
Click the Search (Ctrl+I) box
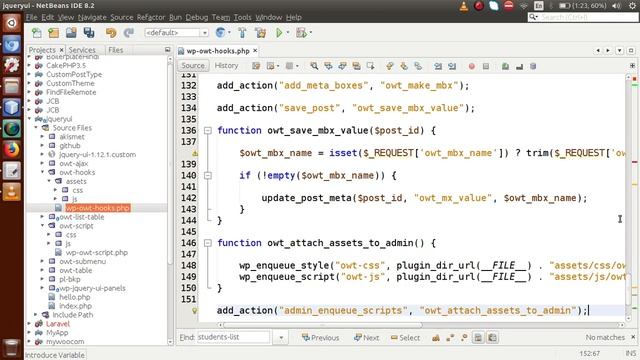[x=583, y=17]
